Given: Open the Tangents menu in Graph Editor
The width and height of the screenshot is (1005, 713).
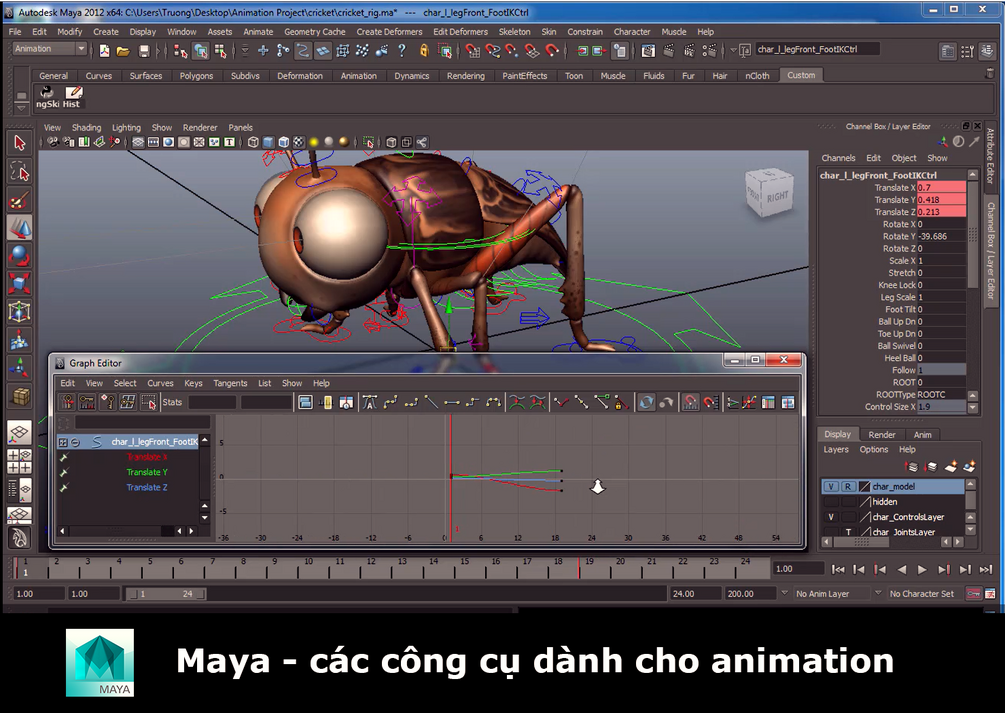Looking at the screenshot, I should (x=230, y=383).
